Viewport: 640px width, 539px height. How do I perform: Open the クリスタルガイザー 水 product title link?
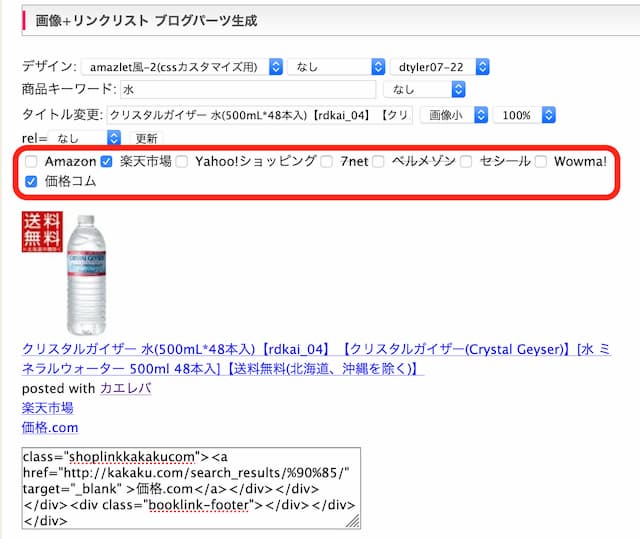[x=316, y=359]
